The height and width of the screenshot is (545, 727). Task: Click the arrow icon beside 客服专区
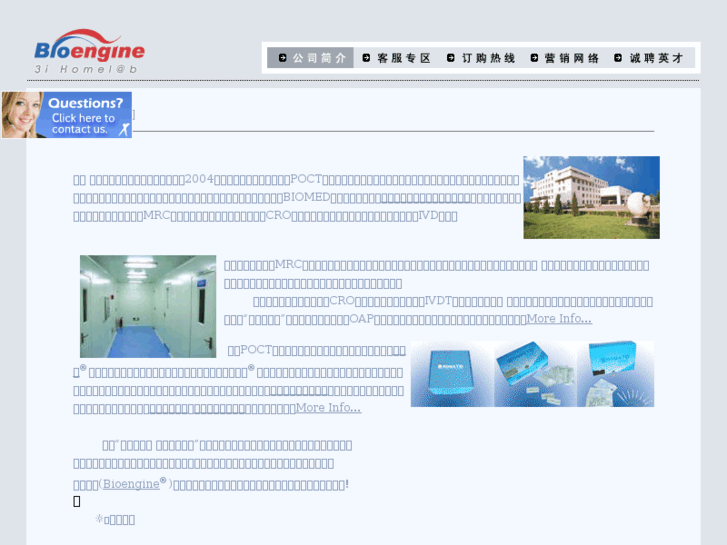366,58
